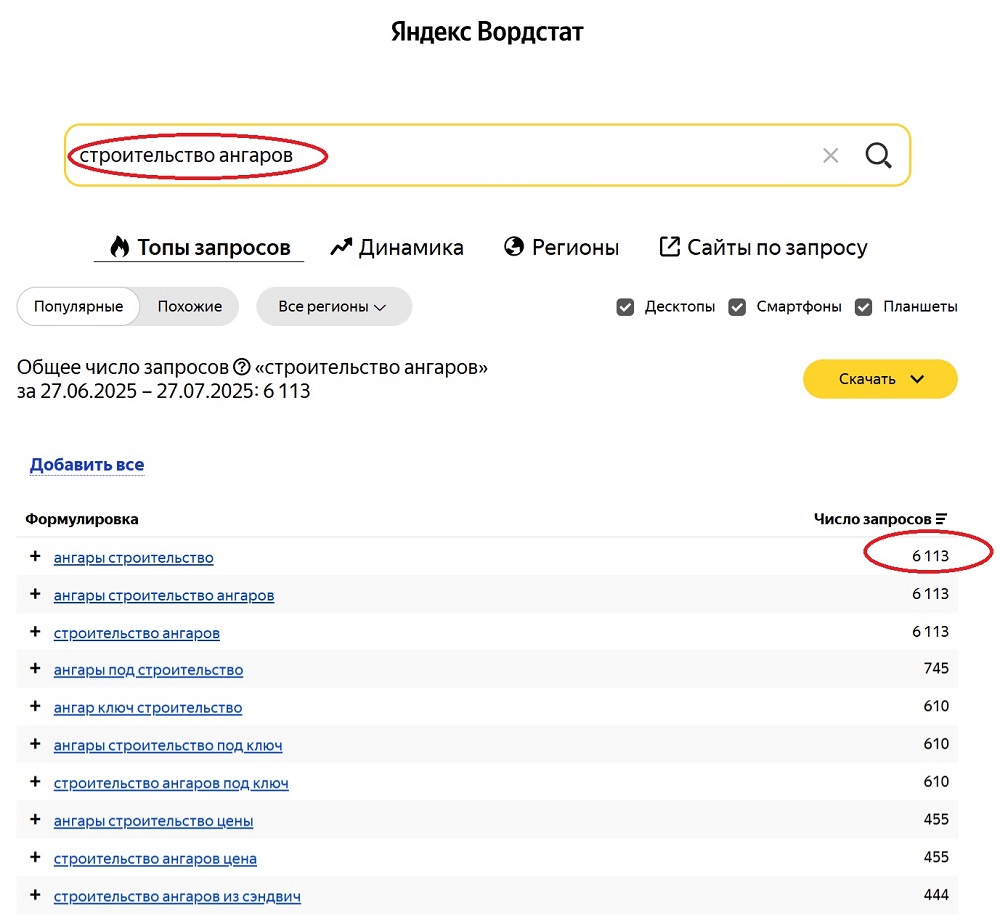Open the Скачать download dropdown
Image resolution: width=1000 pixels, height=920 pixels.
click(880, 379)
